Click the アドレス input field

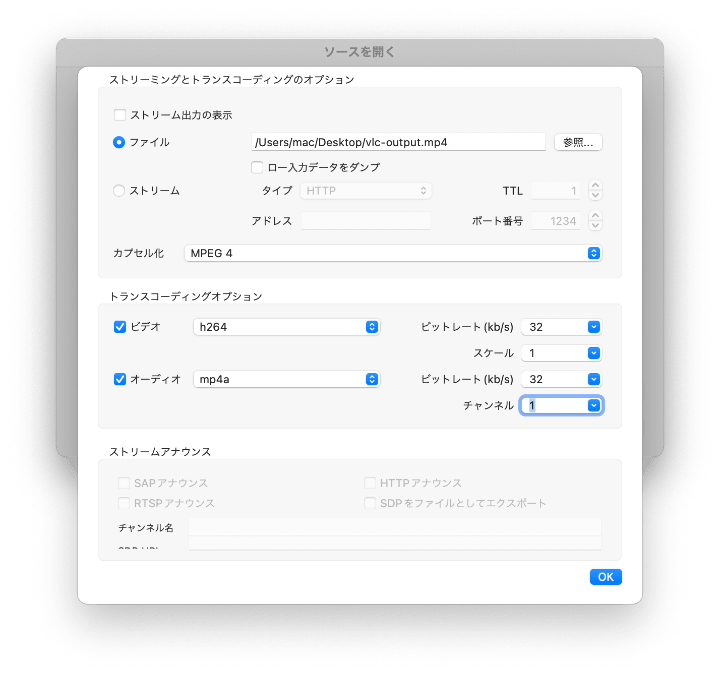[366, 221]
